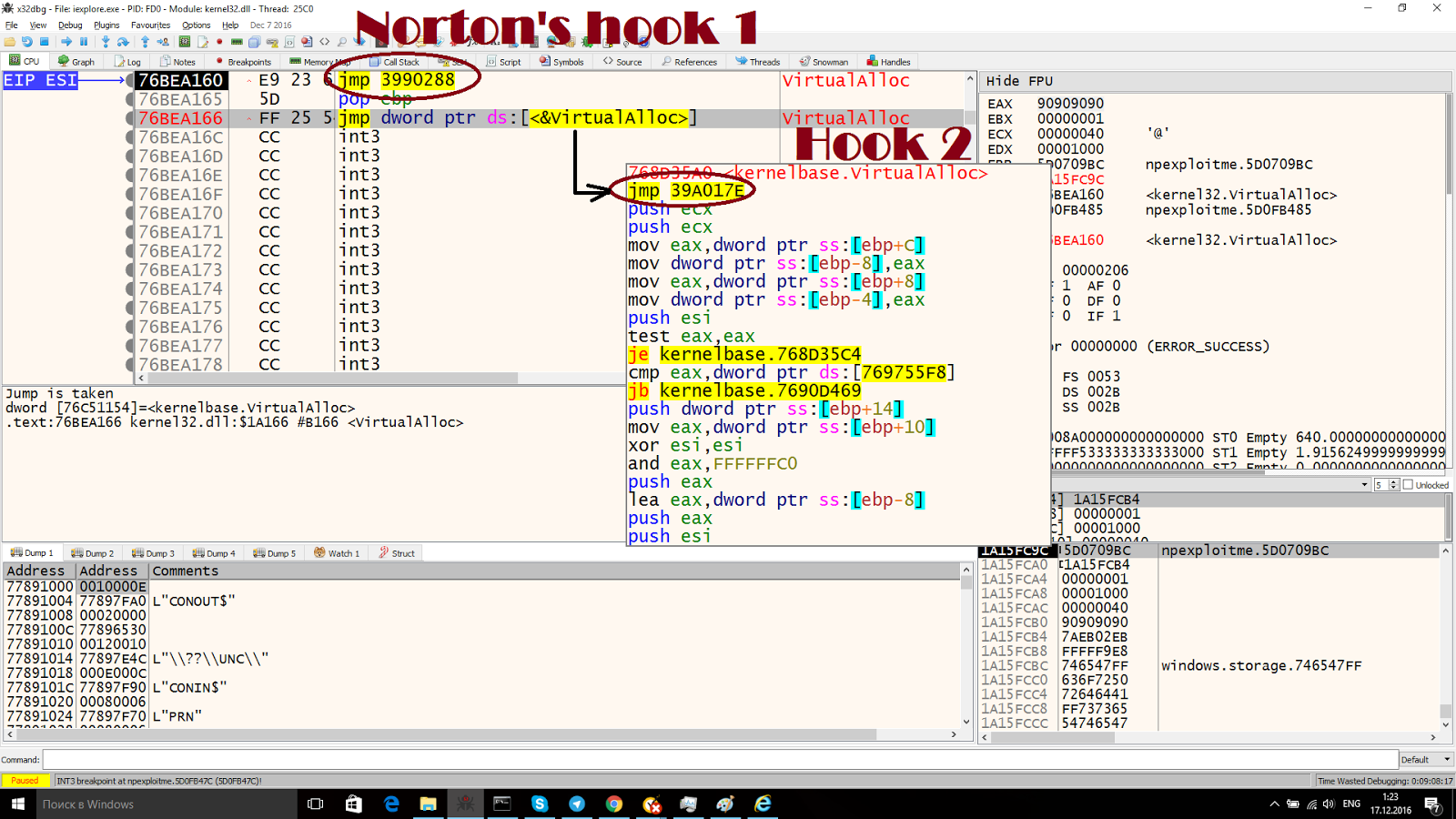The width and height of the screenshot is (1456, 819).
Task: Click the Restart debugging toolbar icon
Action: click(x=26, y=42)
